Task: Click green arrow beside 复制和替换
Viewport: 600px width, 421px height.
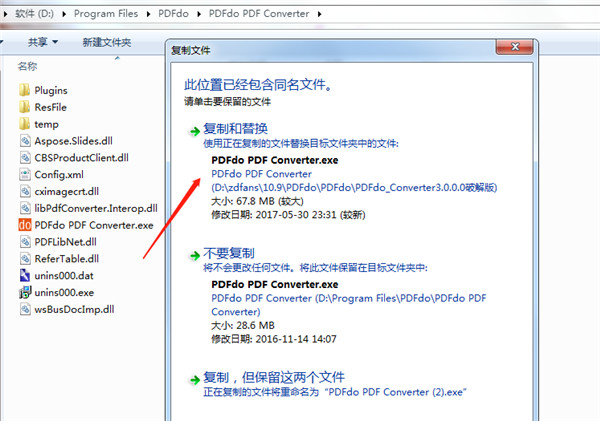Action: [195, 132]
